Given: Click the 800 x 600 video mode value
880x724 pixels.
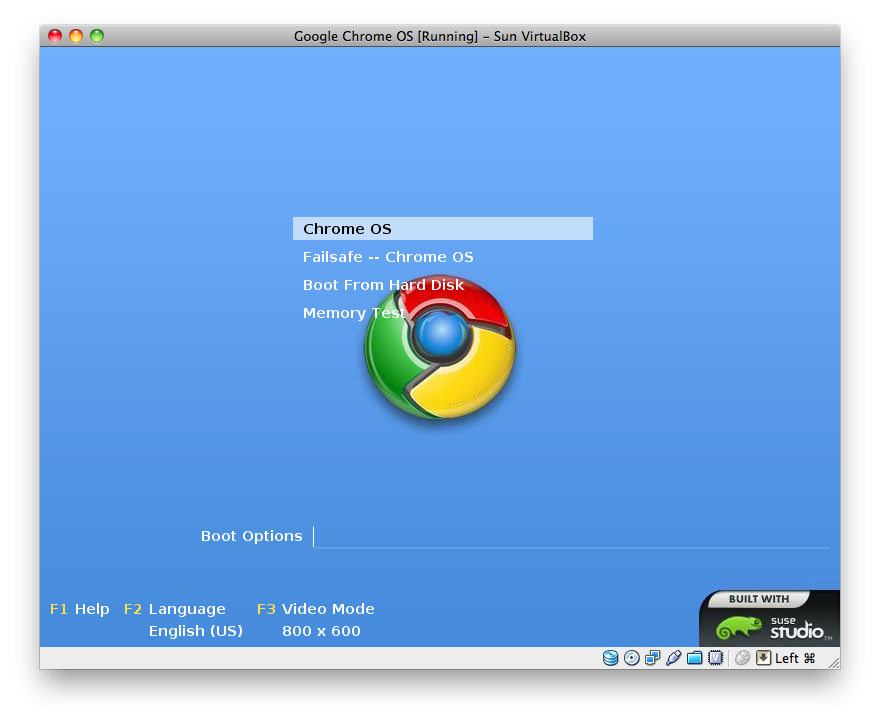Looking at the screenshot, I should tap(321, 631).
